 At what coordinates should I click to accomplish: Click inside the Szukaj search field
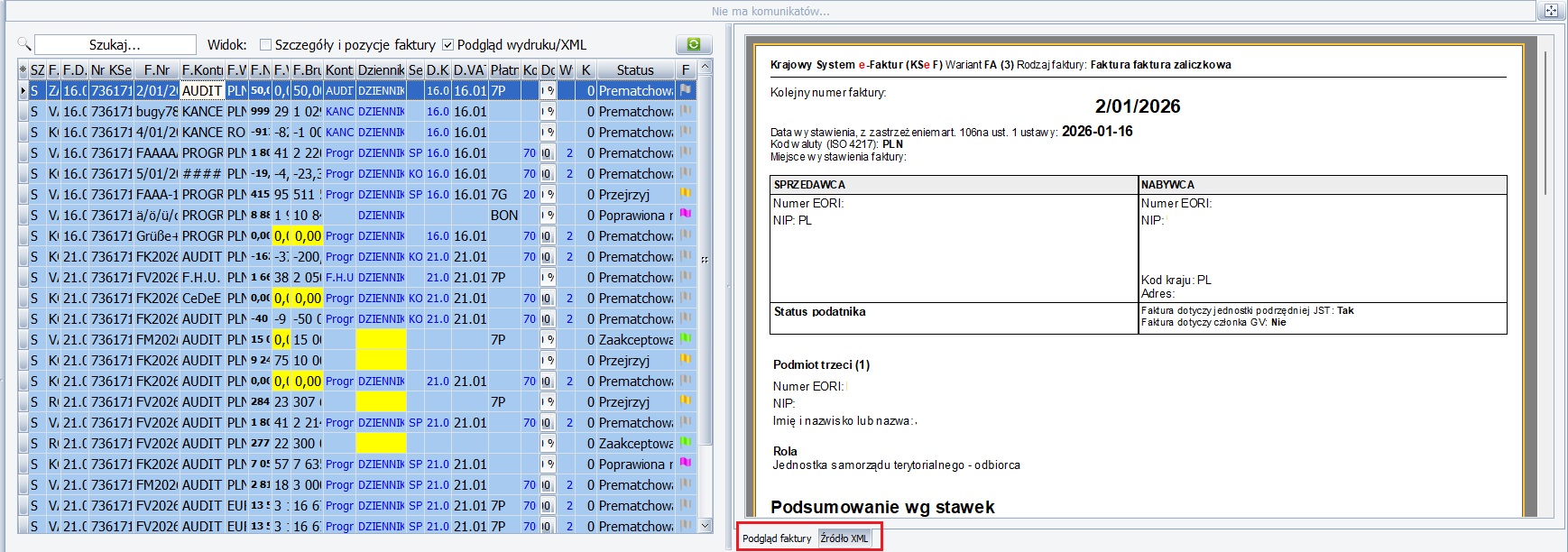point(115,44)
